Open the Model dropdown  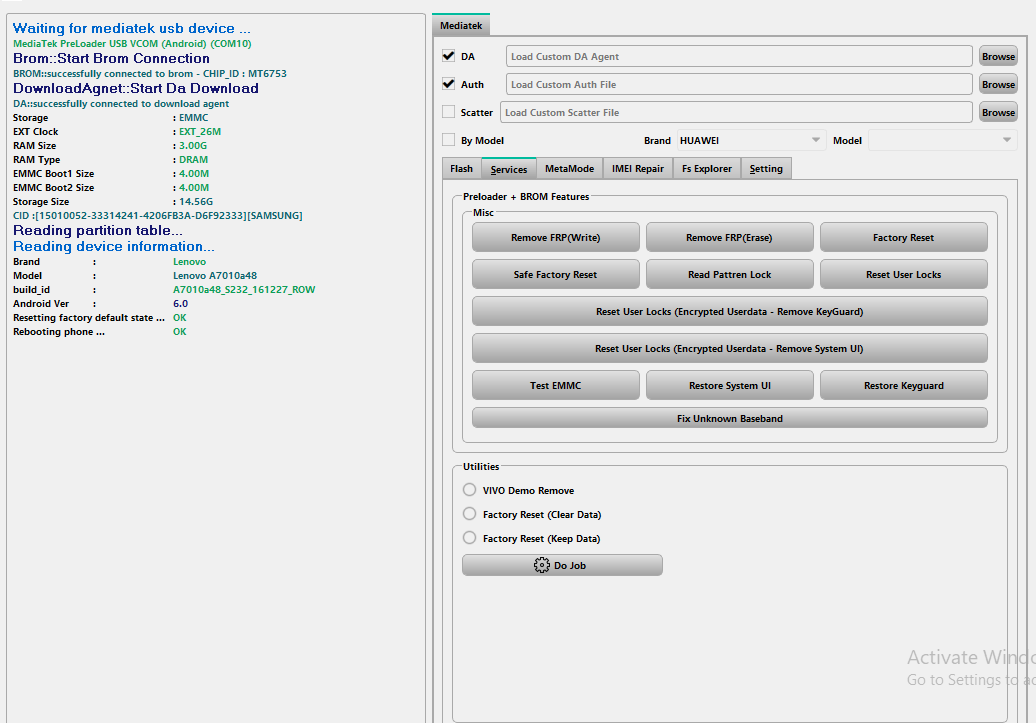tap(942, 140)
